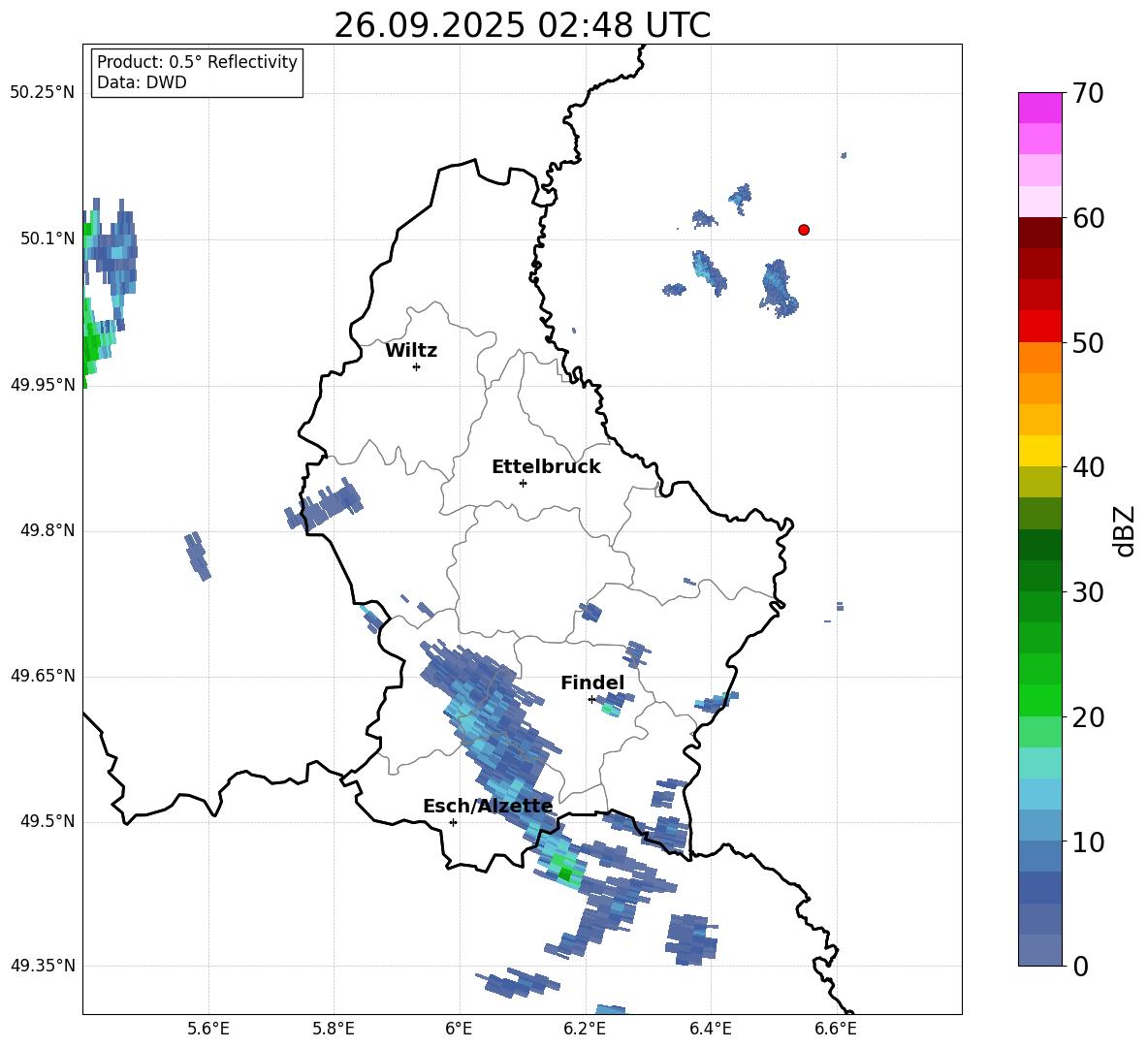The width and height of the screenshot is (1148, 1048).
Task: Click the 49.8°N latitude label
Action: 48,530
